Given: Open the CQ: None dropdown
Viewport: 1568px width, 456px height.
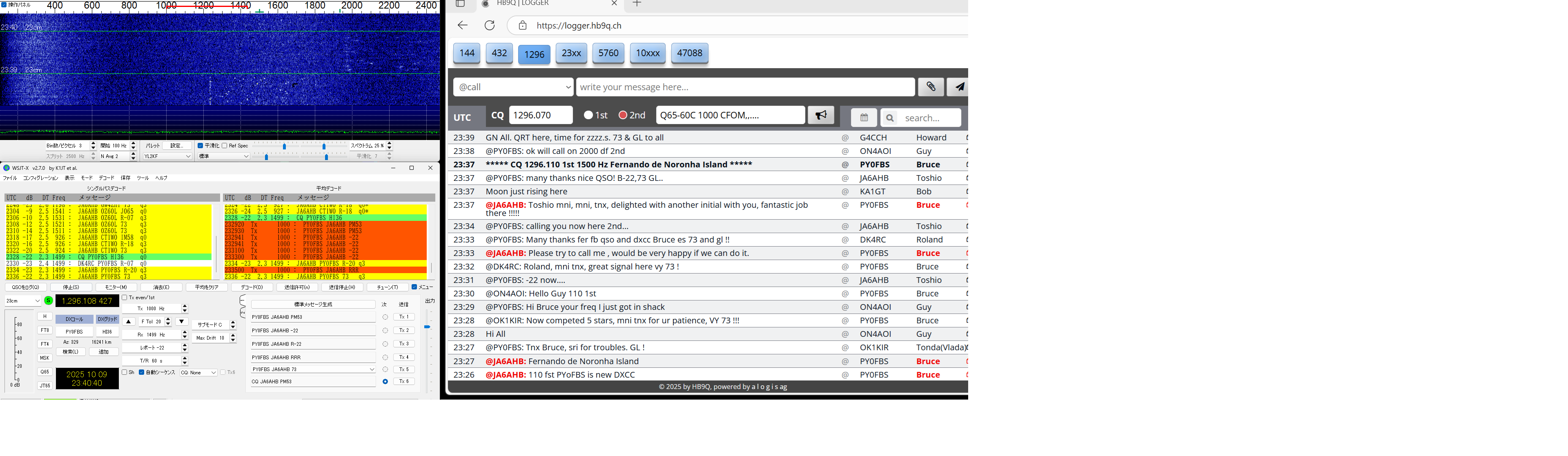Looking at the screenshot, I should pos(198,373).
